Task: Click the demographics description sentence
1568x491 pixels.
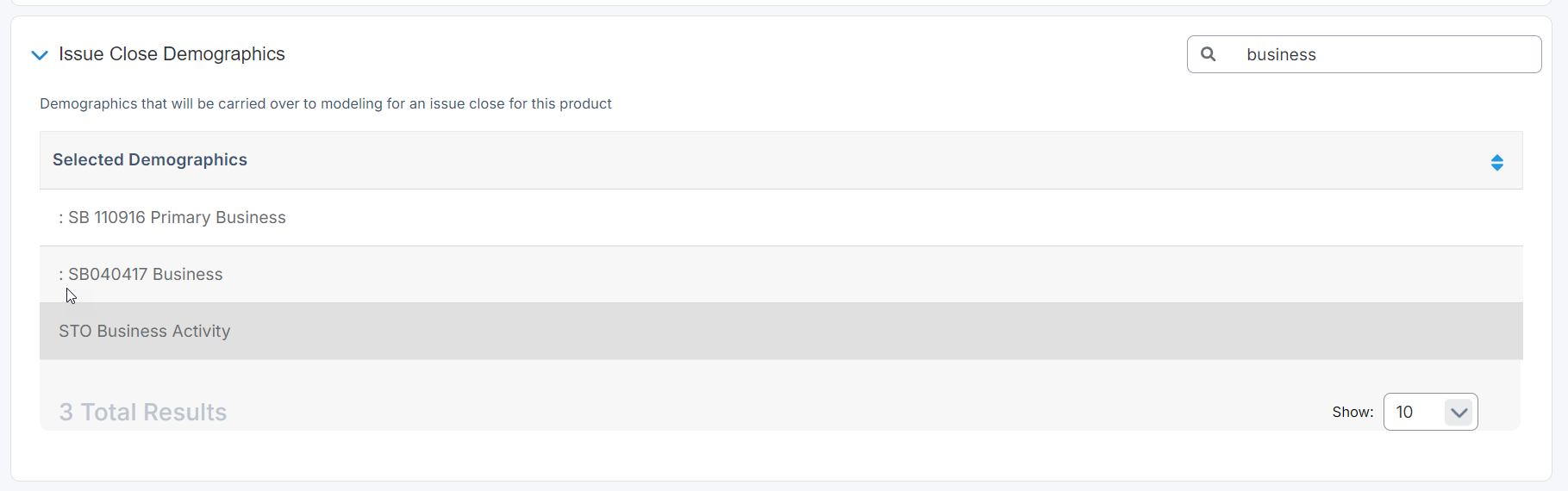Action: pos(326,104)
